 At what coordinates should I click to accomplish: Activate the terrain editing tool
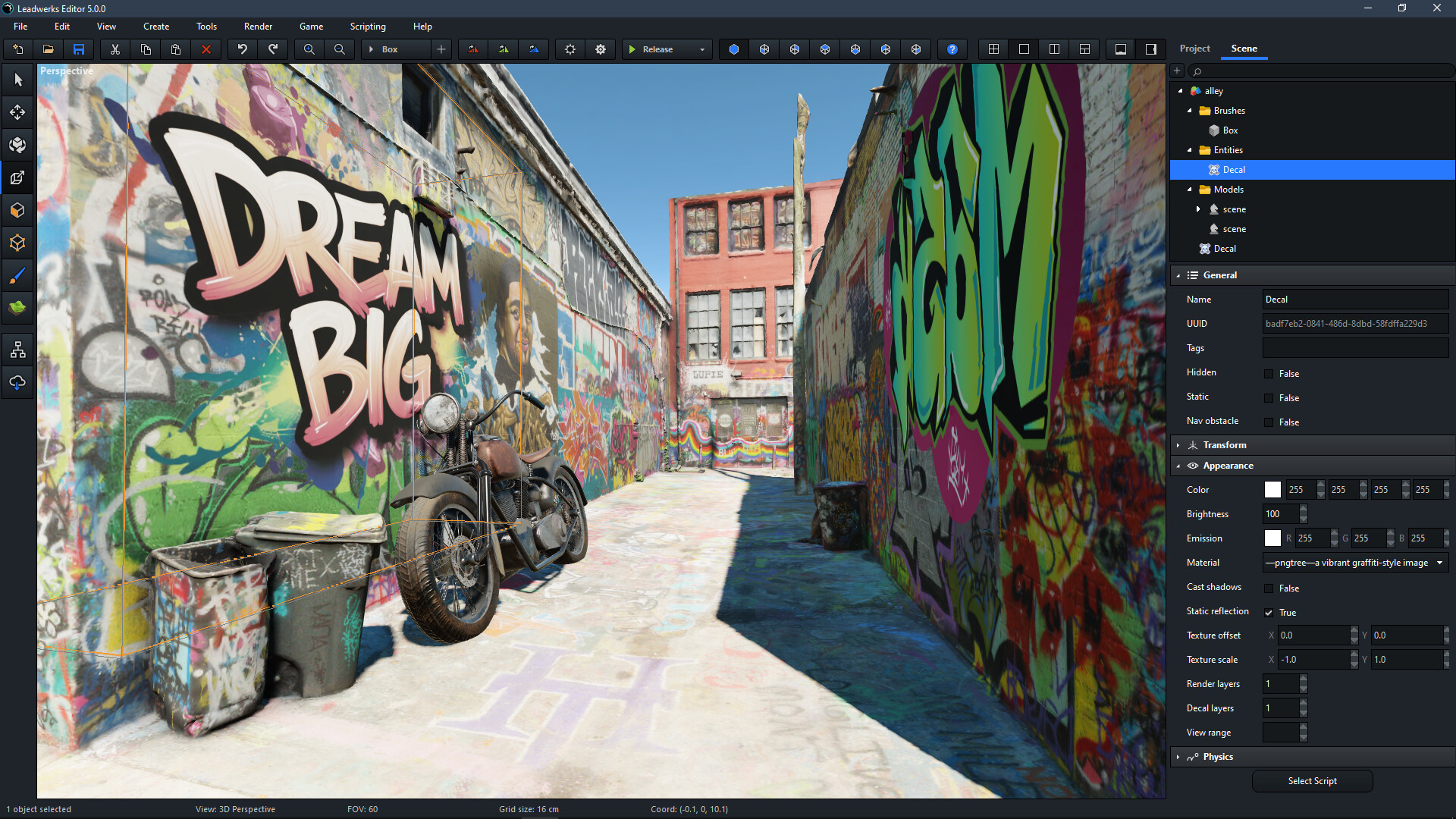click(x=17, y=306)
